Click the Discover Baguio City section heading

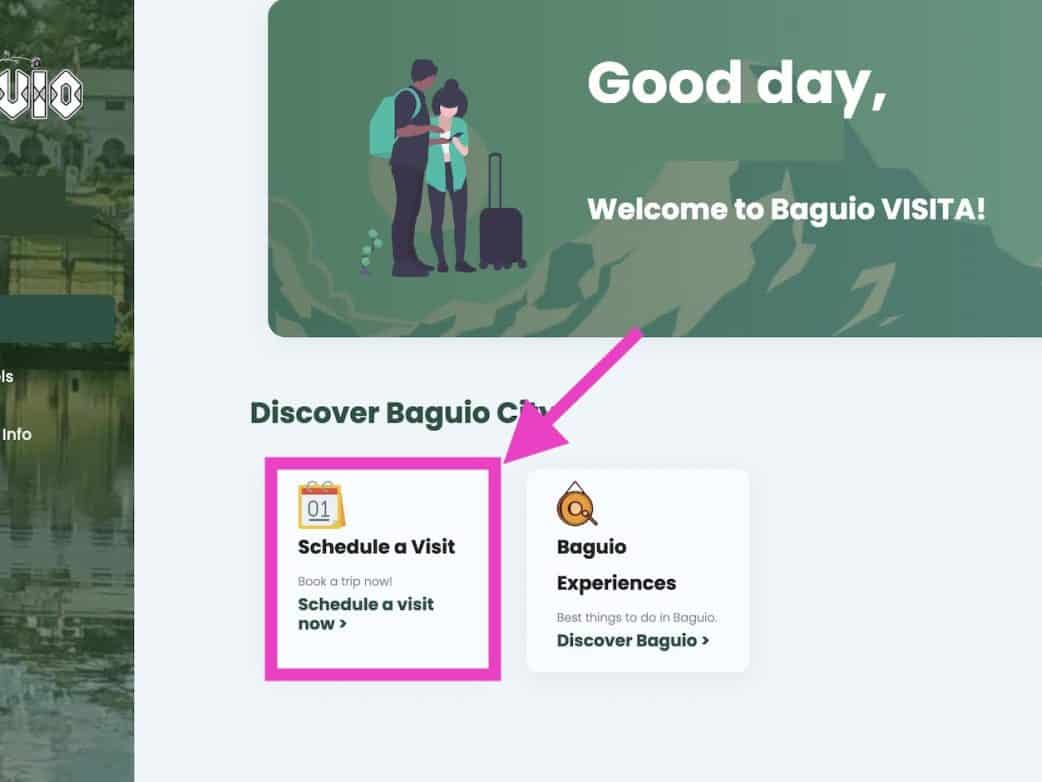click(399, 413)
